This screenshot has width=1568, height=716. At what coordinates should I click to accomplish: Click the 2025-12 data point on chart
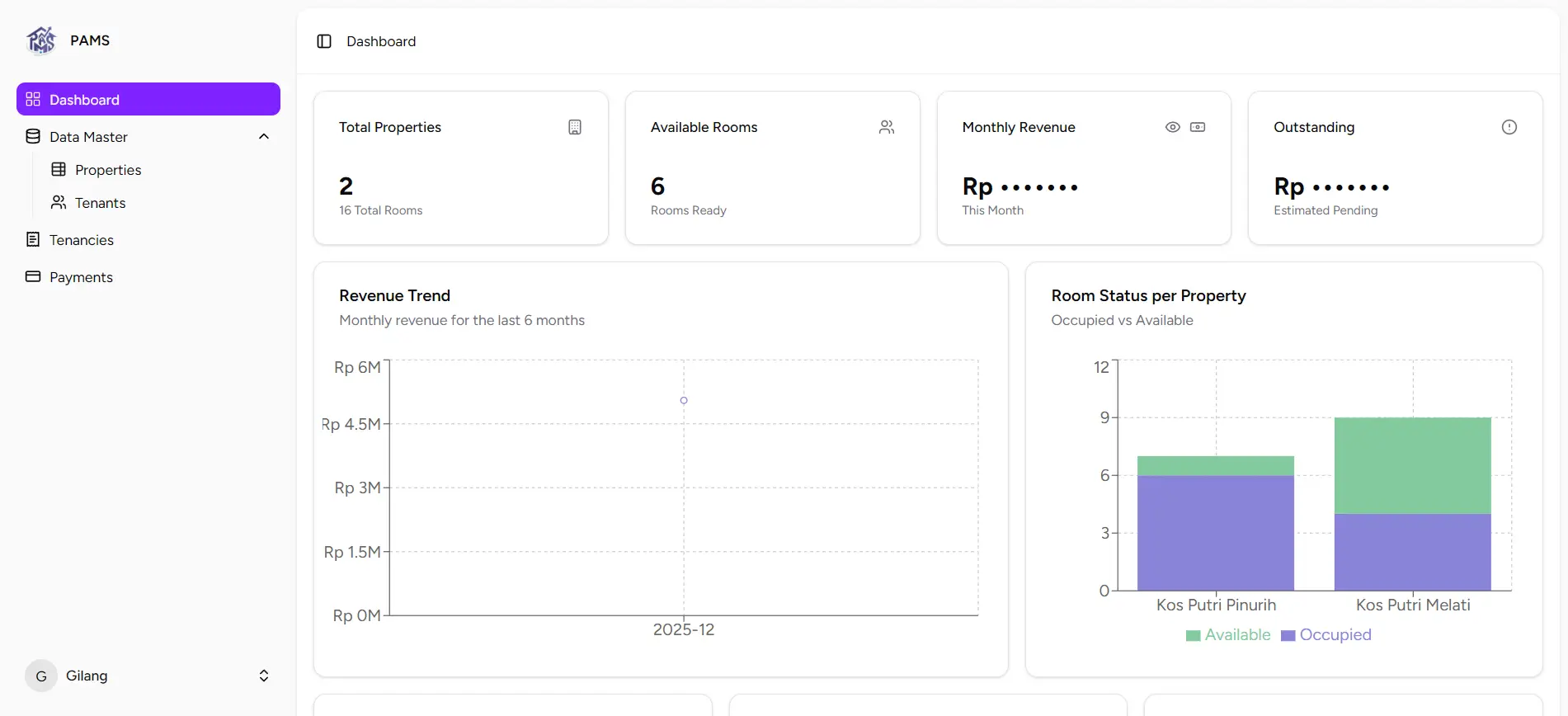coord(684,401)
